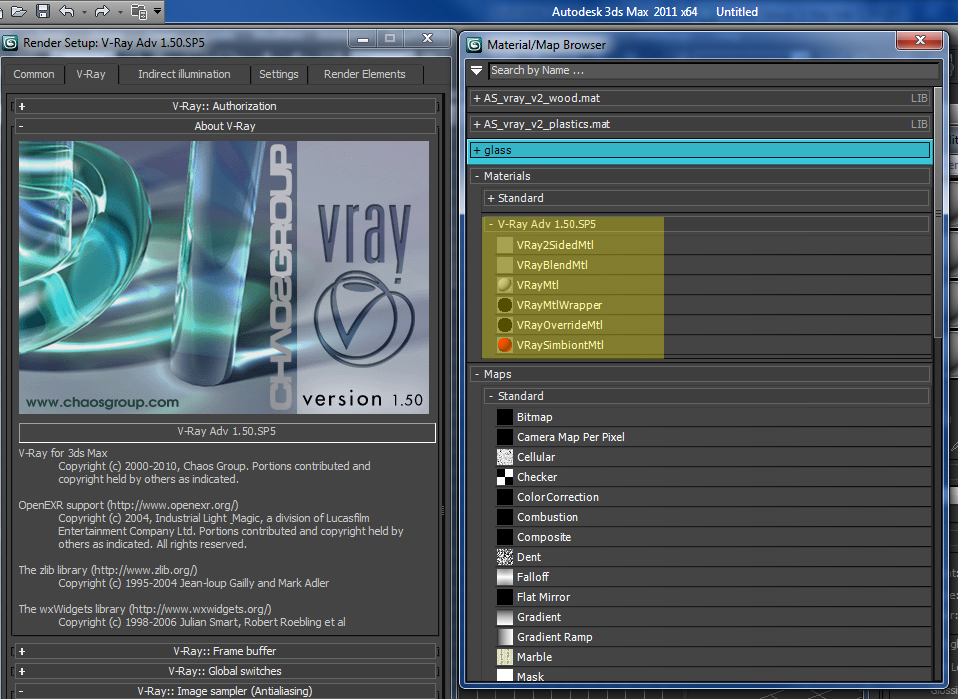Choose the Camera Map Per Pixel icon
The width and height of the screenshot is (958, 699).
505,437
